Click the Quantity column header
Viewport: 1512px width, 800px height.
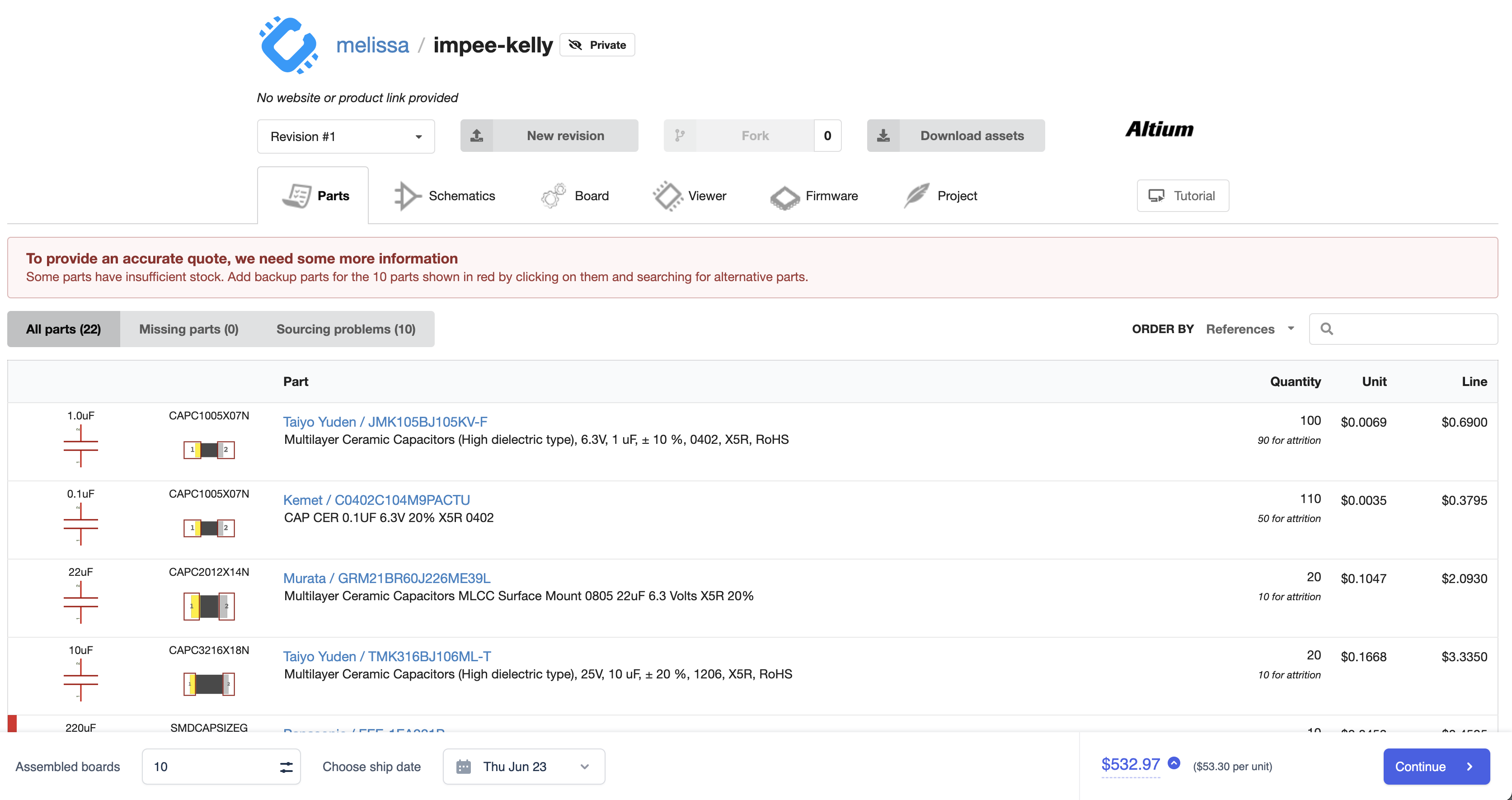pyautogui.click(x=1296, y=381)
